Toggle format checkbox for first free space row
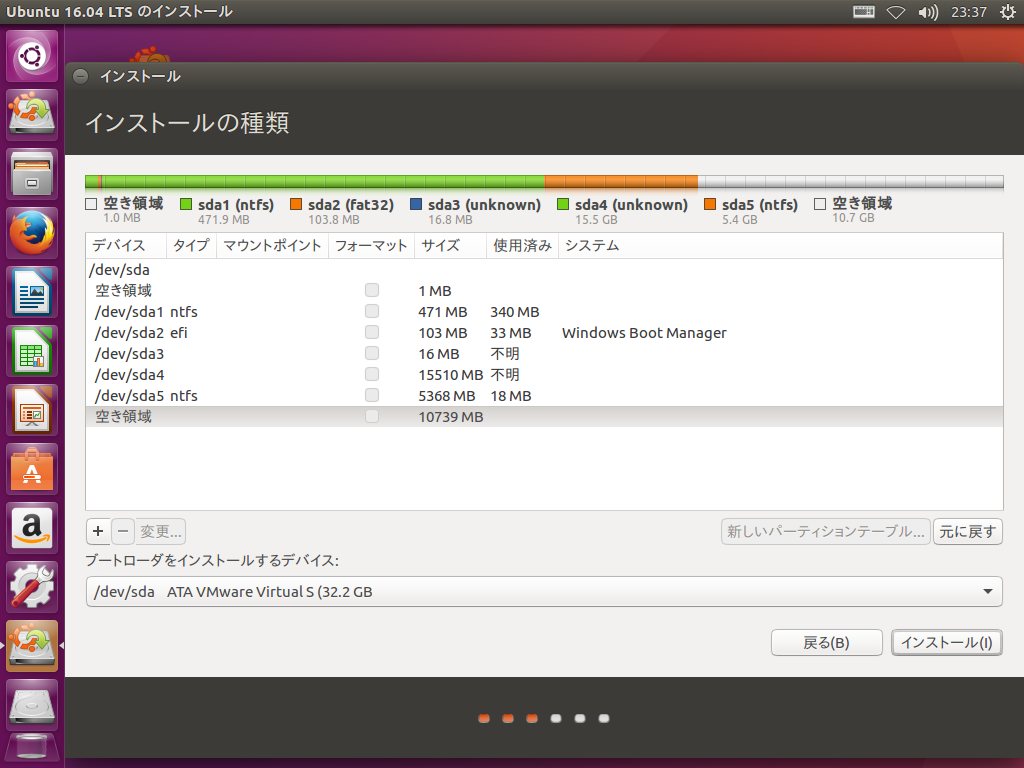Image resolution: width=1024 pixels, height=768 pixels. [x=372, y=290]
